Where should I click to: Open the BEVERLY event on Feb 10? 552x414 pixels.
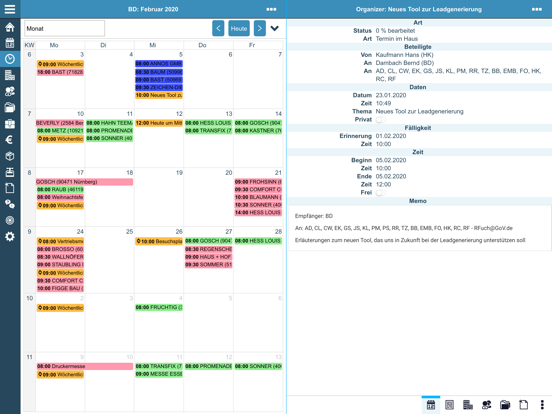[60, 123]
